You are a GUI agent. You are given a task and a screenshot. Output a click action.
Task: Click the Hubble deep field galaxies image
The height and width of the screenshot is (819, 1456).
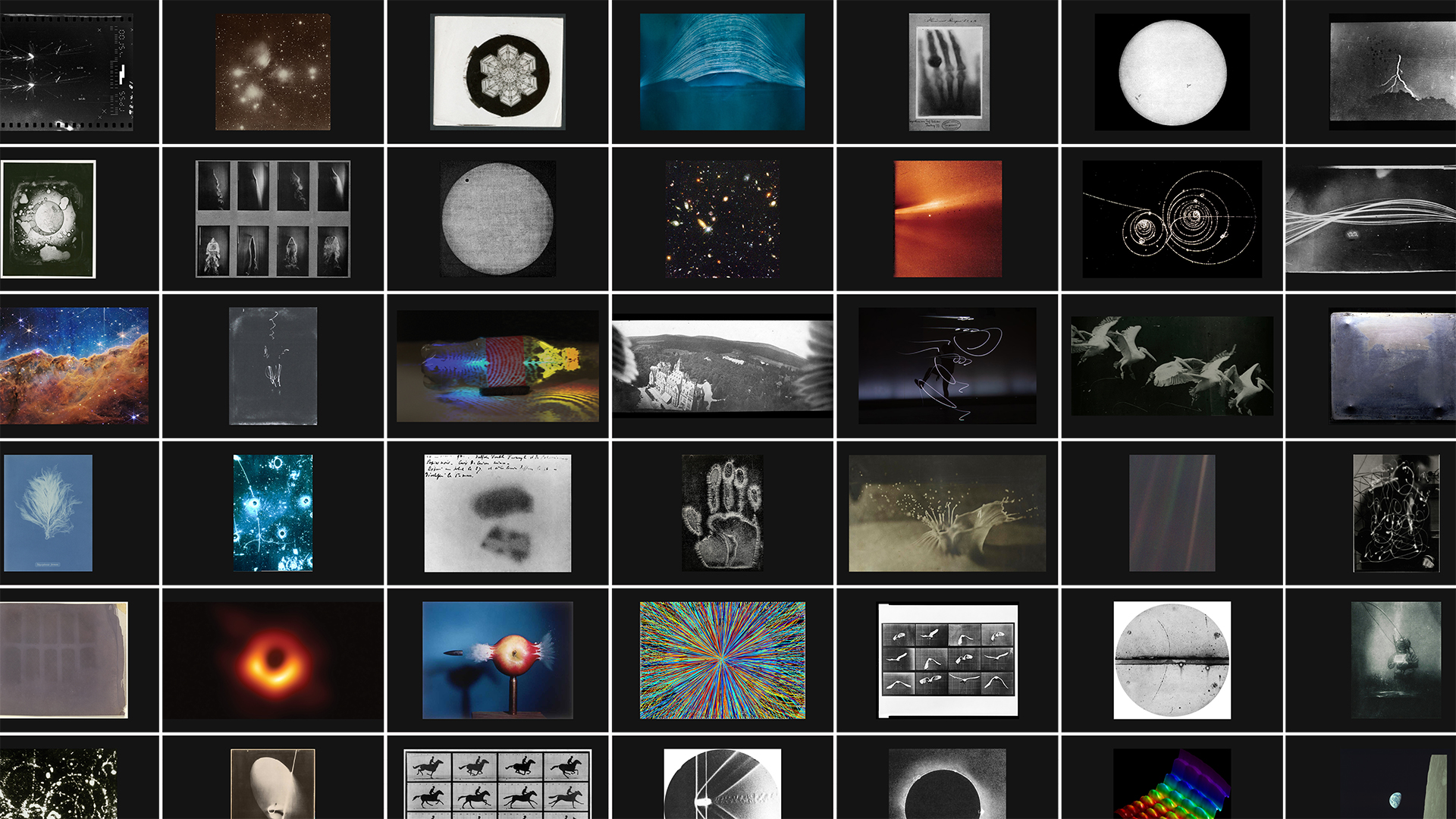coord(722,218)
